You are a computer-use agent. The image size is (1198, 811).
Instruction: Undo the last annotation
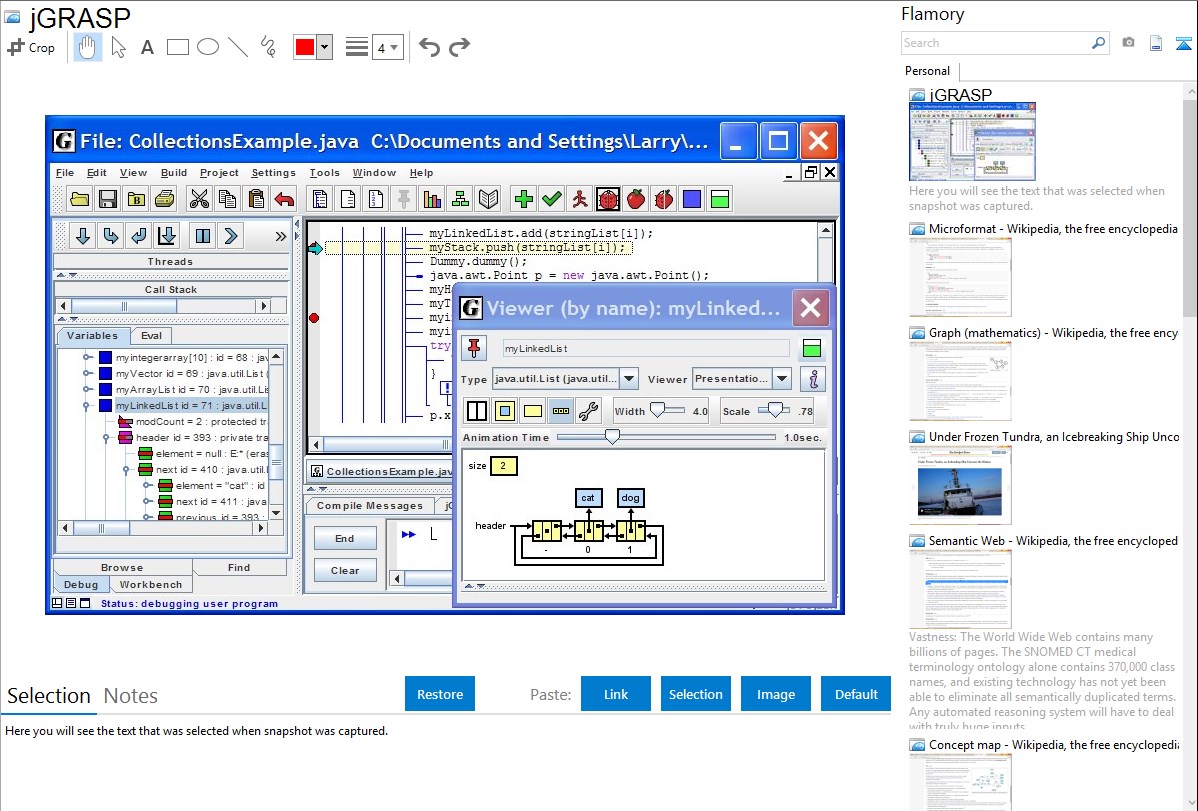pos(429,47)
